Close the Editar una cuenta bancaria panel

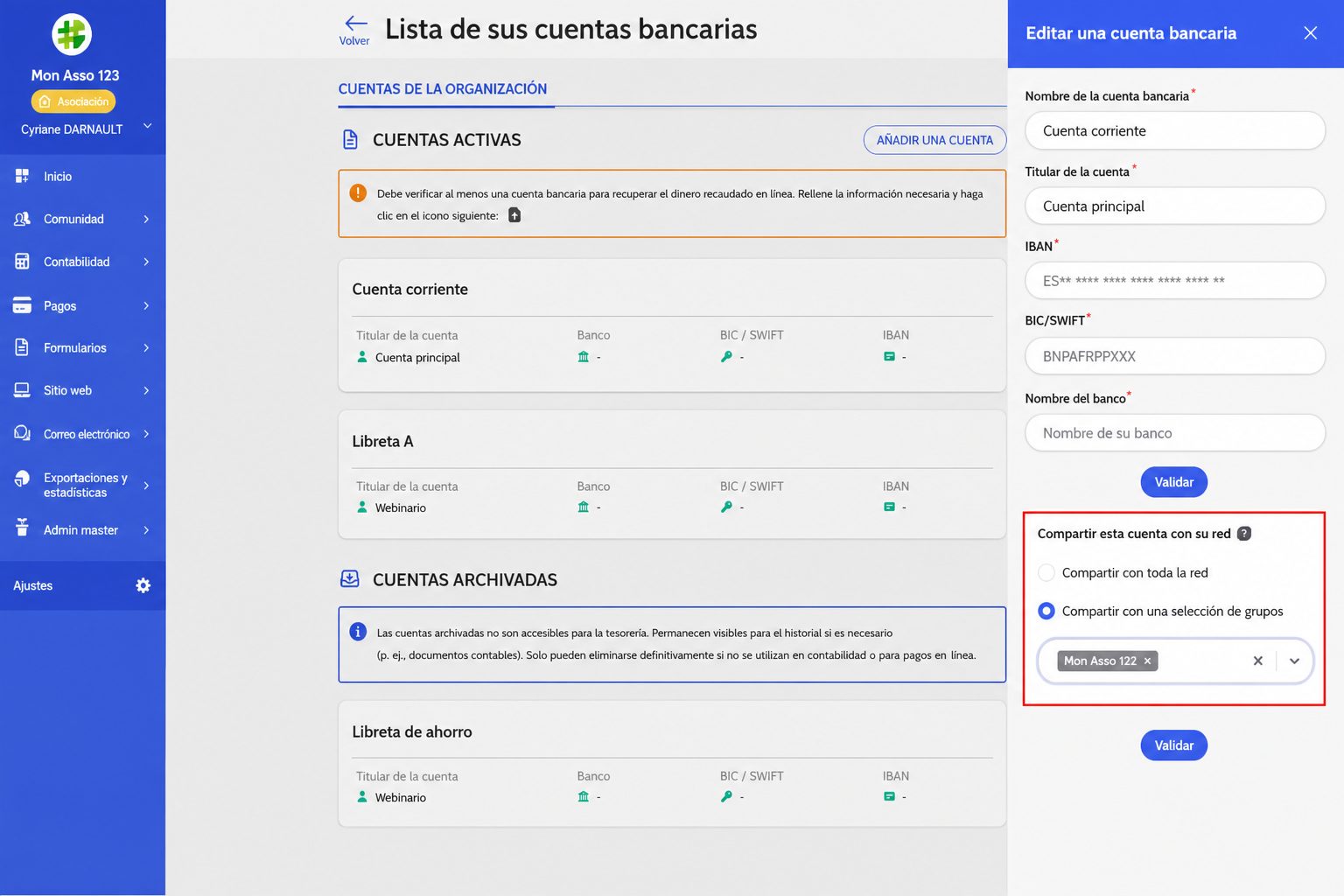tap(1310, 33)
